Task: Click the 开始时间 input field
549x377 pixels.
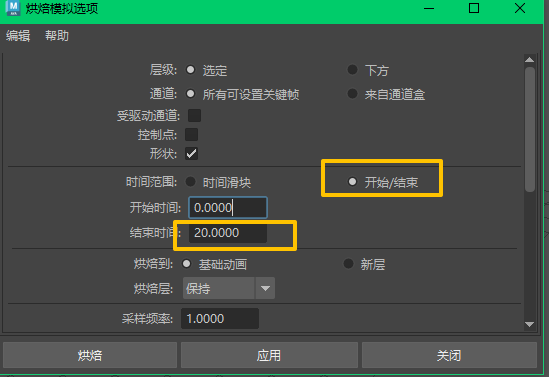Action: tap(228, 208)
